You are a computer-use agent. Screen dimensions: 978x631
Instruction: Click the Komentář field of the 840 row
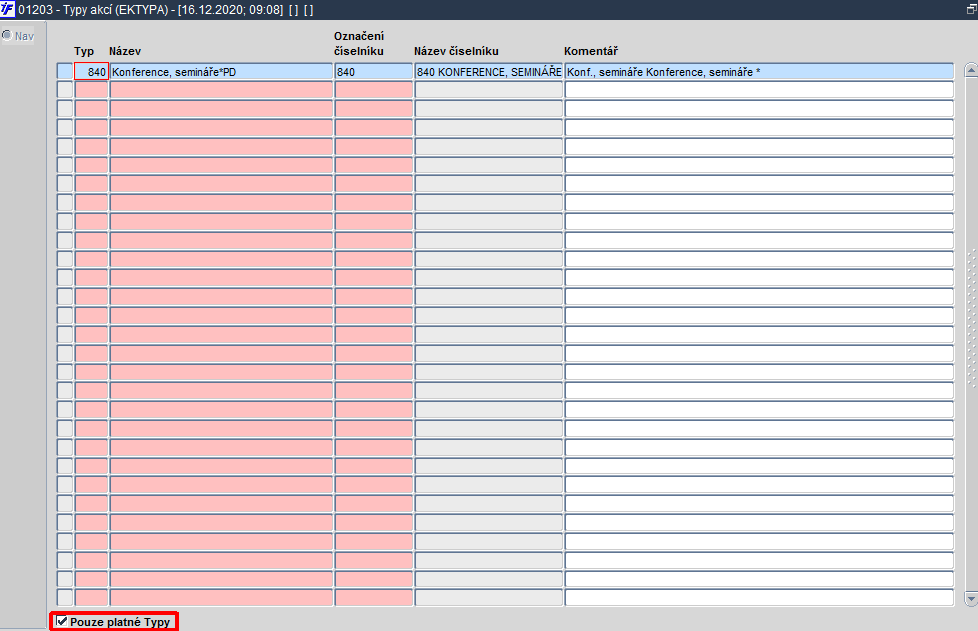[759, 72]
